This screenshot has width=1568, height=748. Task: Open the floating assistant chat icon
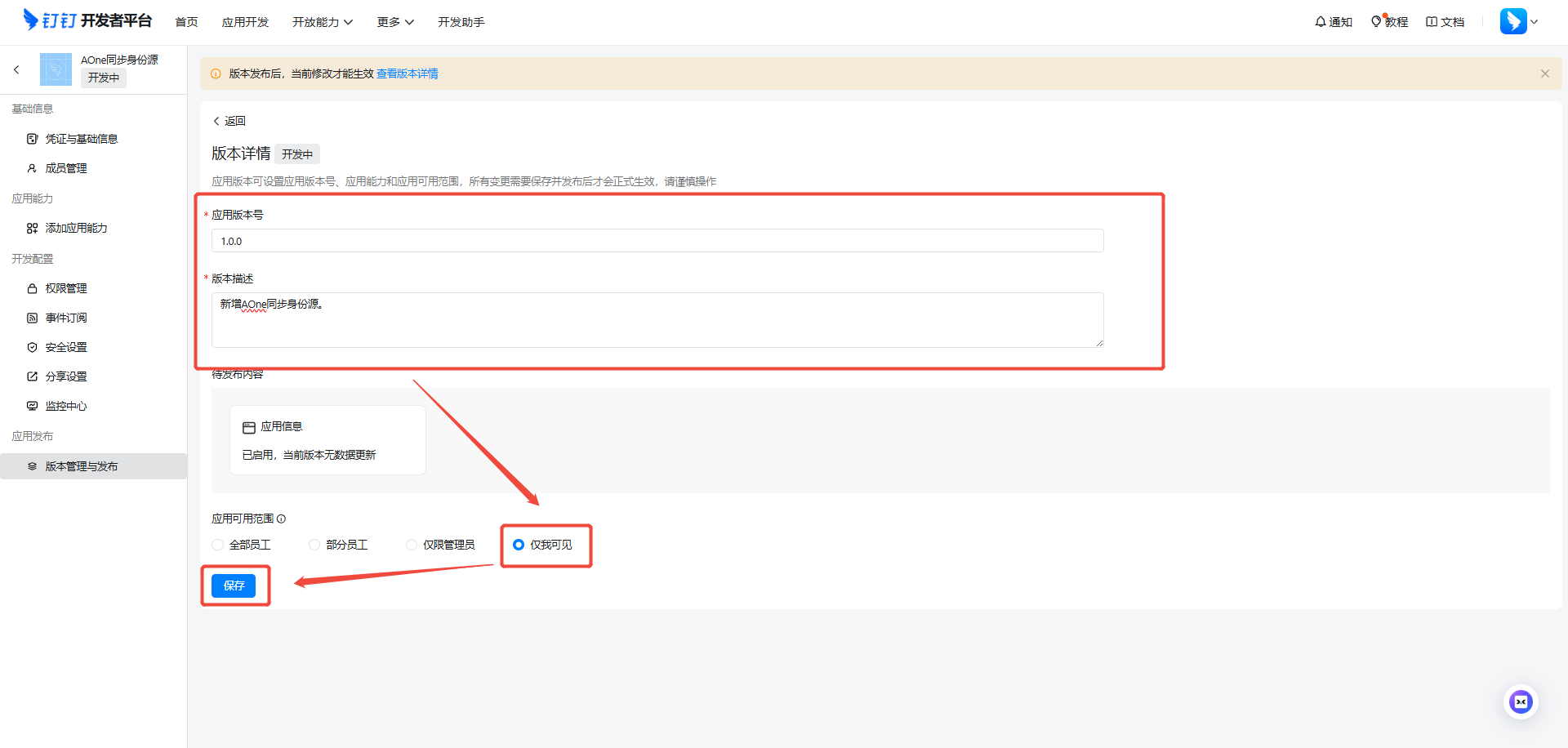tap(1521, 702)
